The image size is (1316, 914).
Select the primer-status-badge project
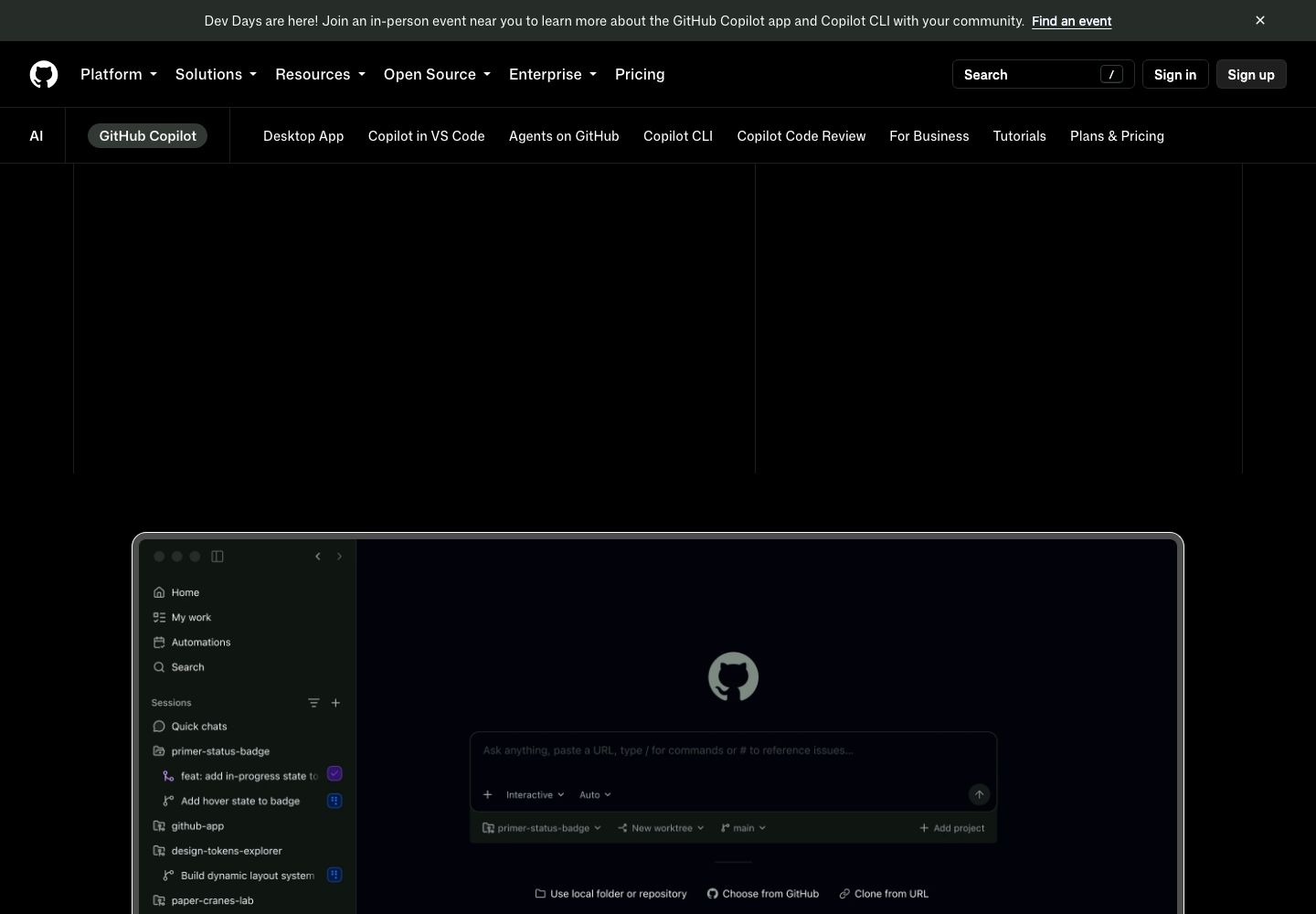[x=211, y=751]
